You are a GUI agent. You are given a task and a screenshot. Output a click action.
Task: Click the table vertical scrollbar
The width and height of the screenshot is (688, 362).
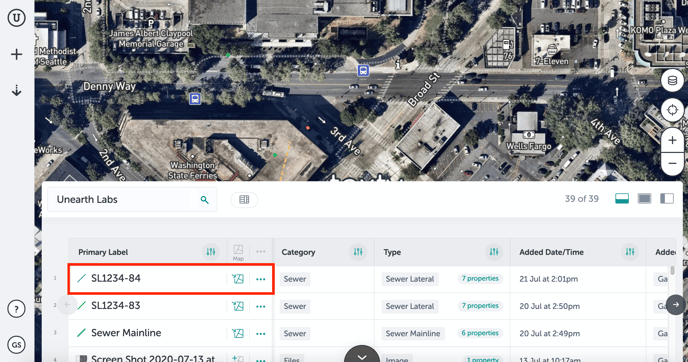(x=672, y=270)
